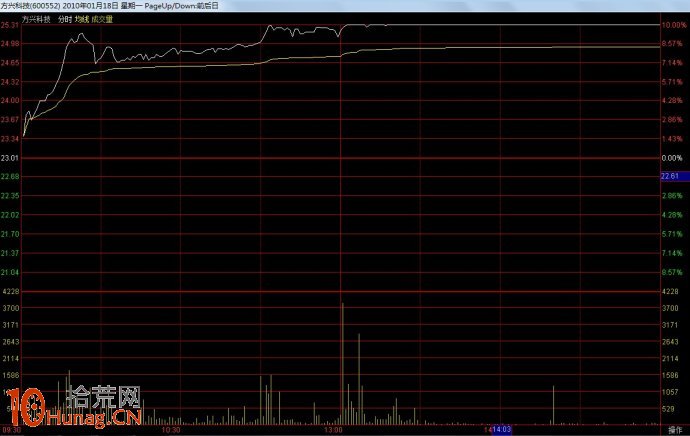Click the 25.31 price axis label
This screenshot has height=436, width=690.
click(x=10, y=25)
